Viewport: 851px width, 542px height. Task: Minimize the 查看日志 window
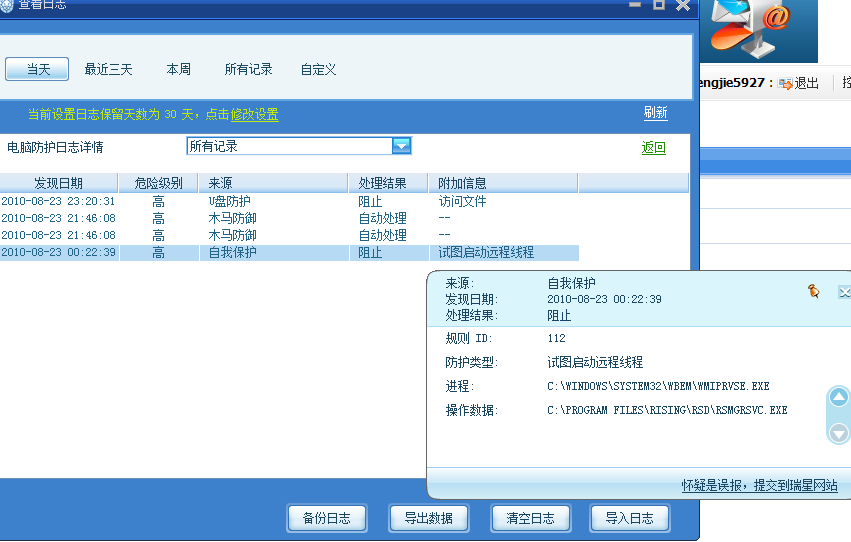[x=635, y=4]
